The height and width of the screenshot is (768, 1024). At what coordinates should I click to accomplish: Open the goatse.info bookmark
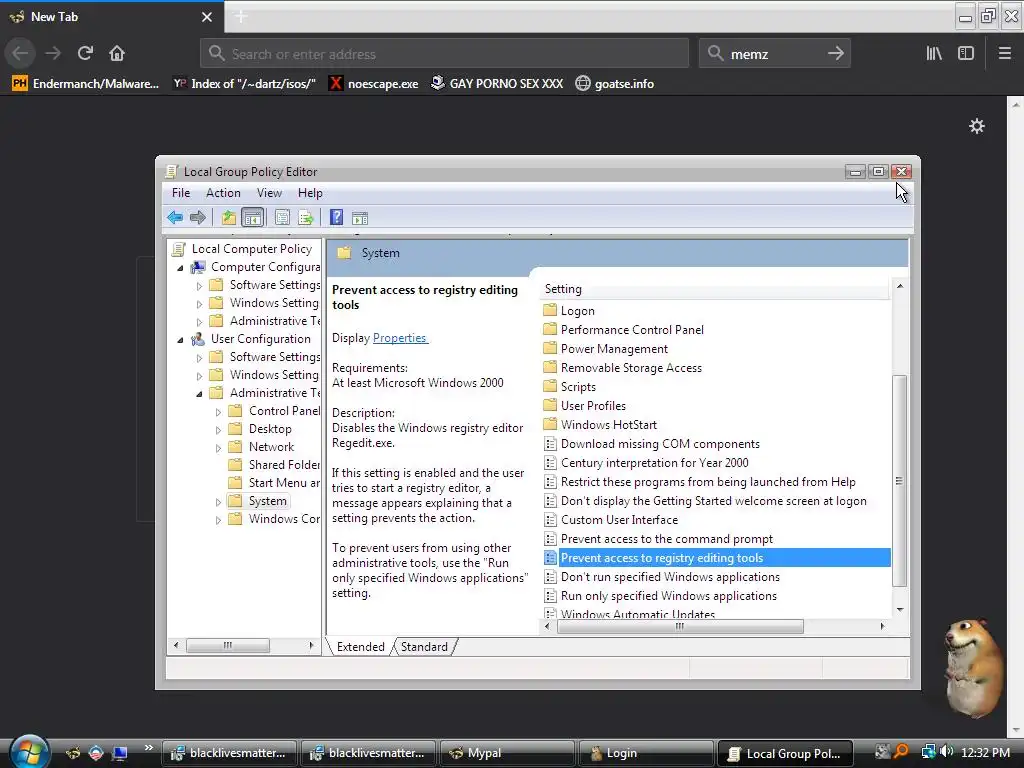click(x=615, y=84)
